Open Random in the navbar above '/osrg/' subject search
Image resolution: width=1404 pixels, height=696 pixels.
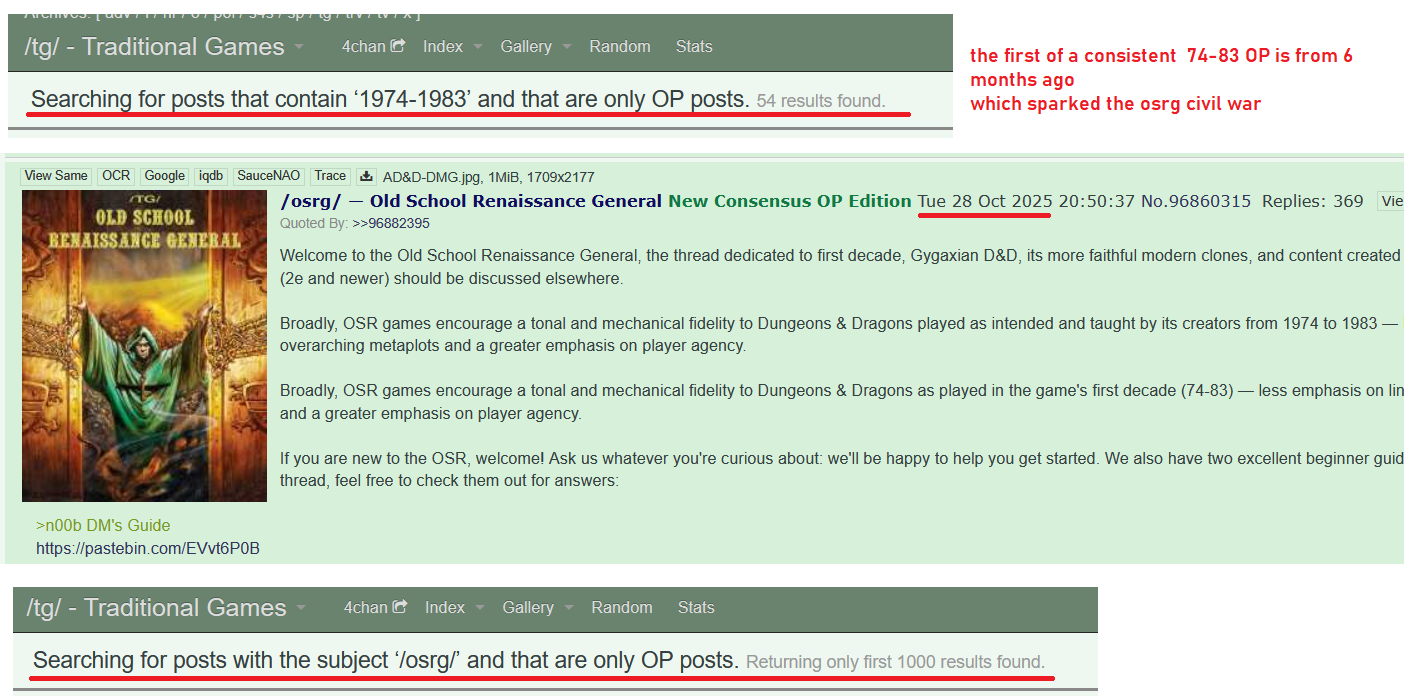[622, 607]
